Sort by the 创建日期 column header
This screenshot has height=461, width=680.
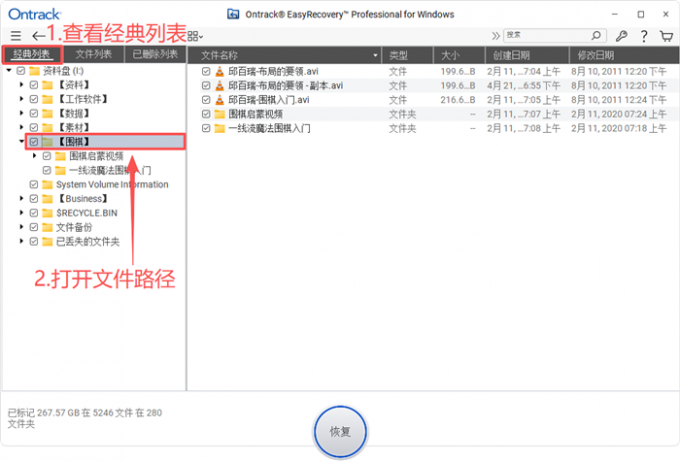click(x=527, y=55)
